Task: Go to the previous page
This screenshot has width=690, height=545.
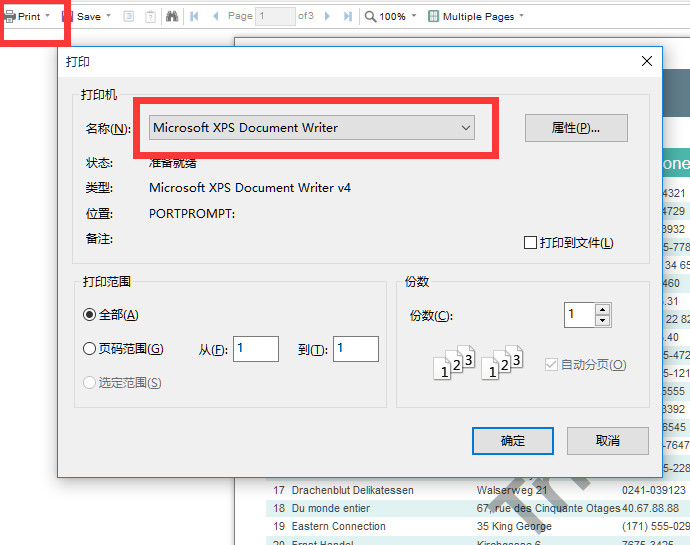Action: (x=215, y=17)
